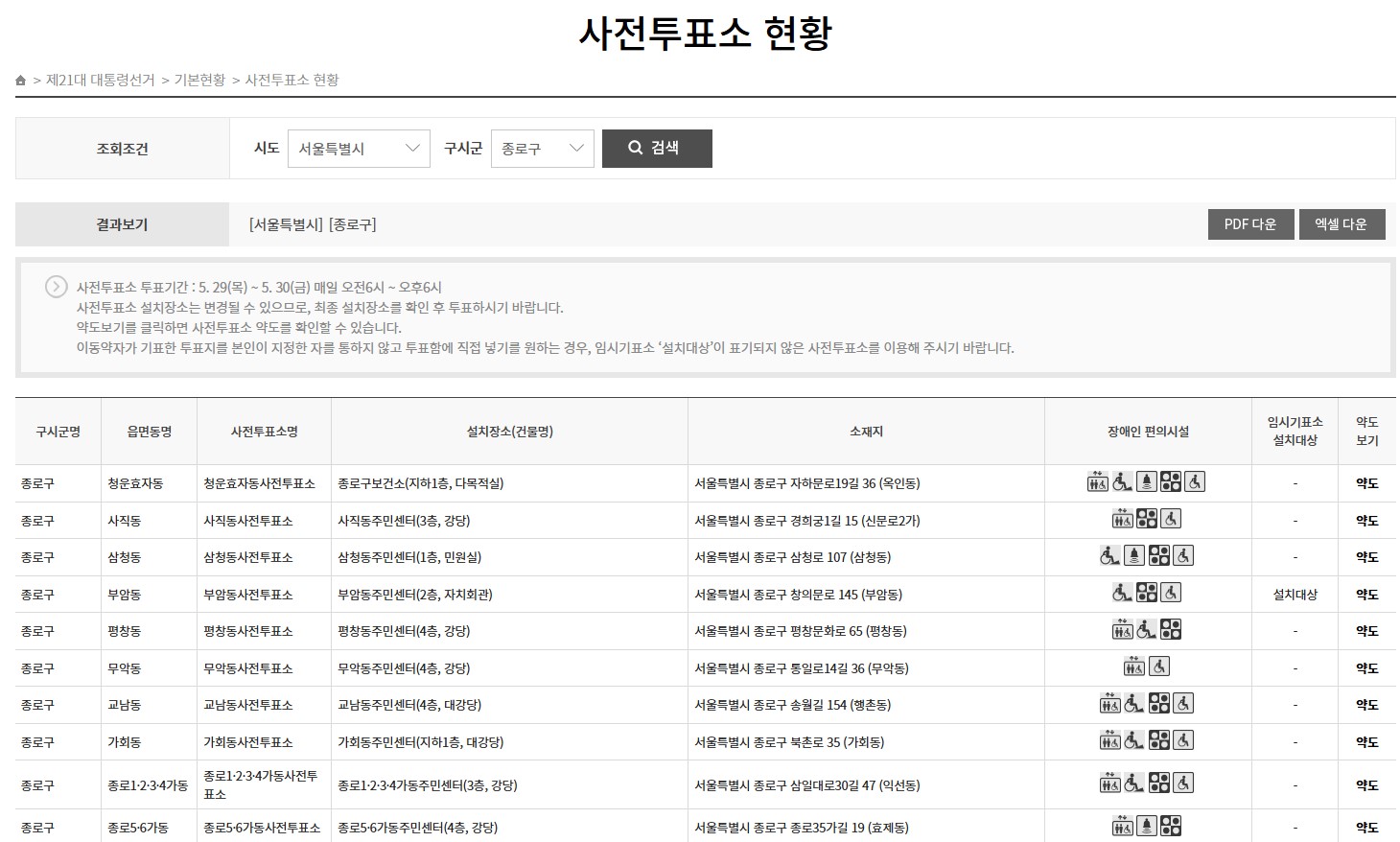Click the magnifier icon inside the 검색 button
This screenshot has width=1400, height=842.
(x=634, y=148)
